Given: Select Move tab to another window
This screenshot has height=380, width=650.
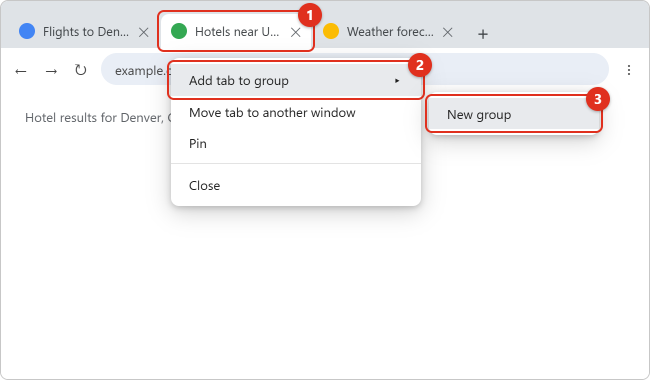Looking at the screenshot, I should [x=296, y=113].
